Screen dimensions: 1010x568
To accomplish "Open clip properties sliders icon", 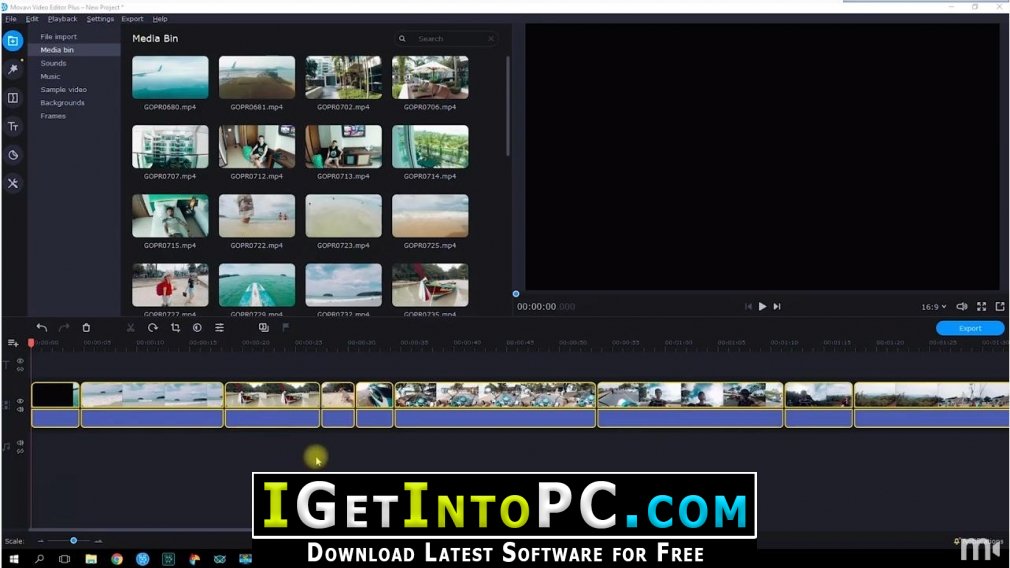I will [x=220, y=328].
